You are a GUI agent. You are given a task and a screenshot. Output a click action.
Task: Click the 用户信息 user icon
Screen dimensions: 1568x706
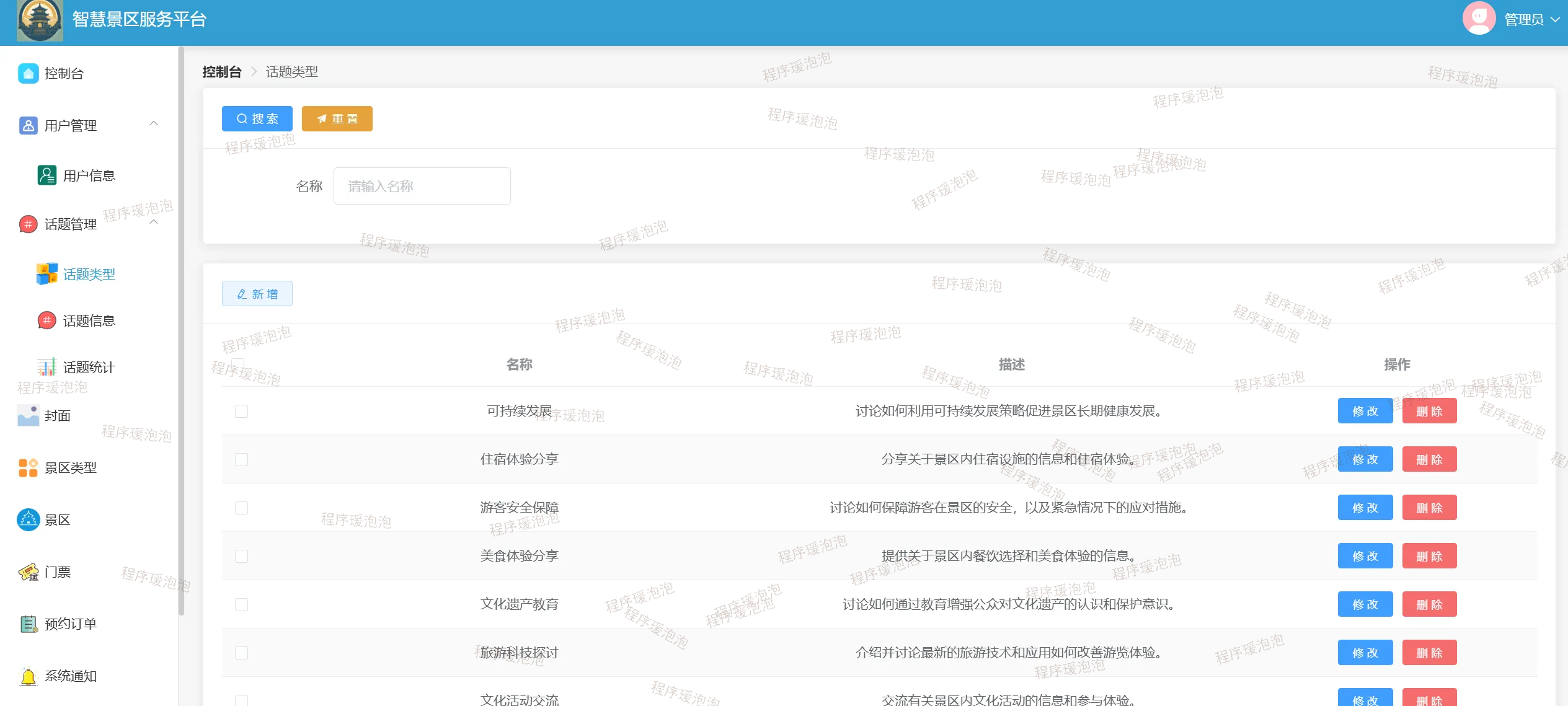47,175
